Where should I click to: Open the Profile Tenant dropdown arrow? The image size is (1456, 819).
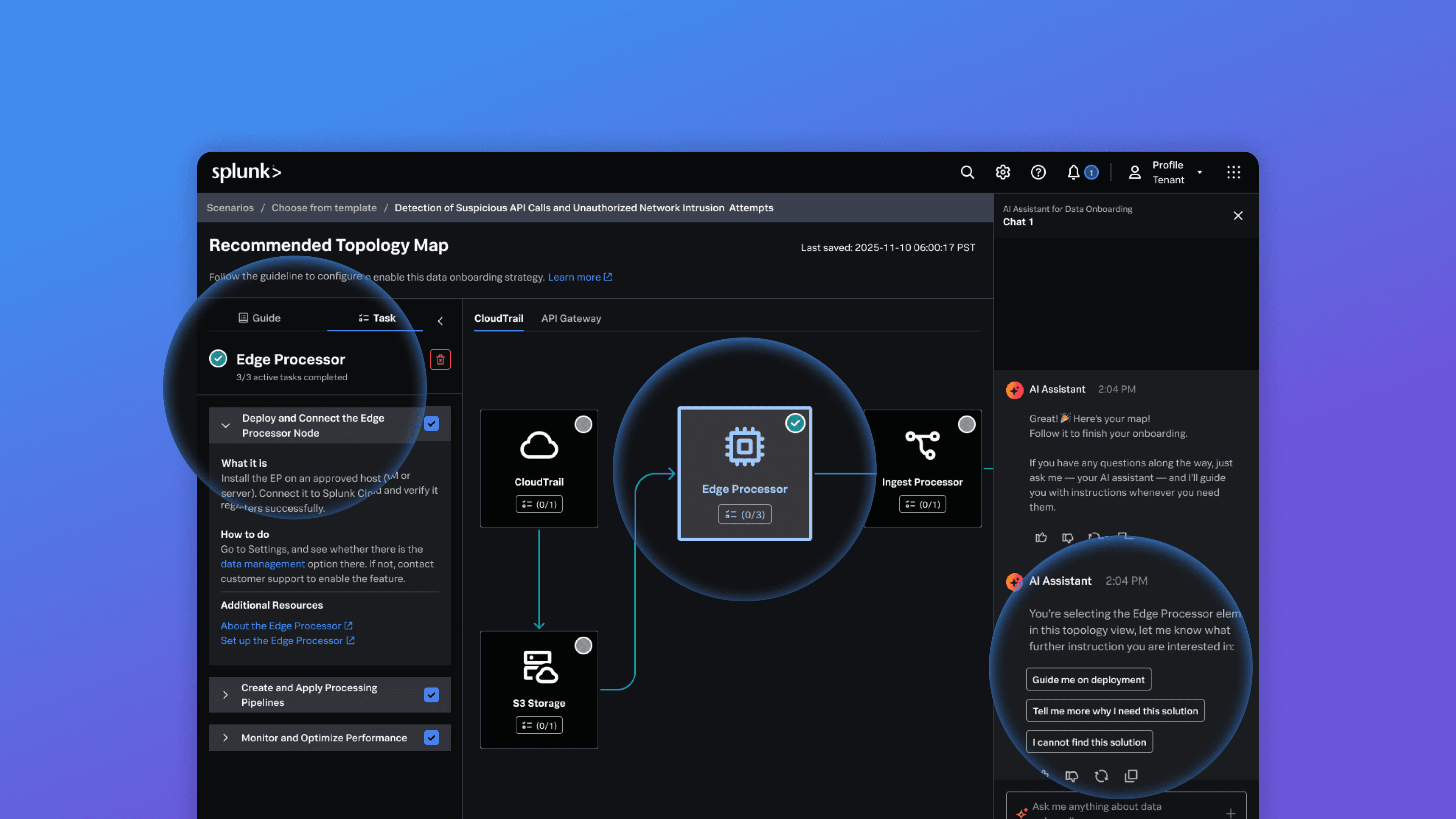pos(1199,172)
